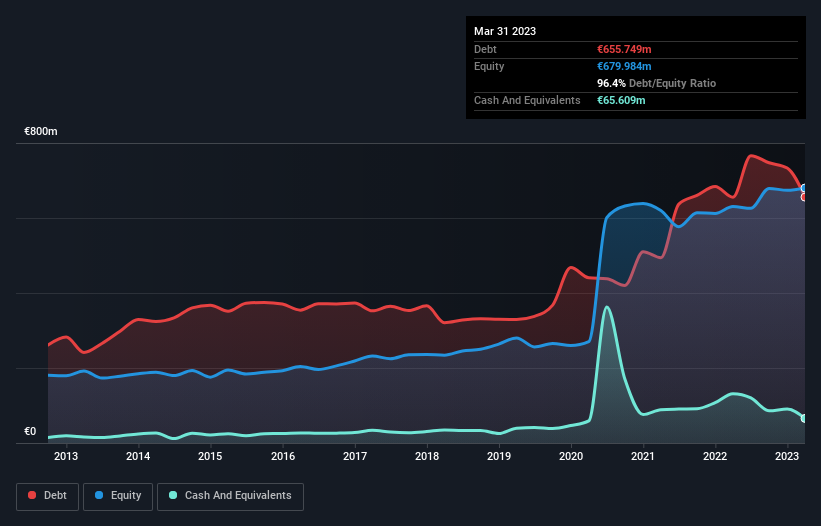821x526 pixels.
Task: Click the 2015 x-axis label
Action: [x=210, y=456]
